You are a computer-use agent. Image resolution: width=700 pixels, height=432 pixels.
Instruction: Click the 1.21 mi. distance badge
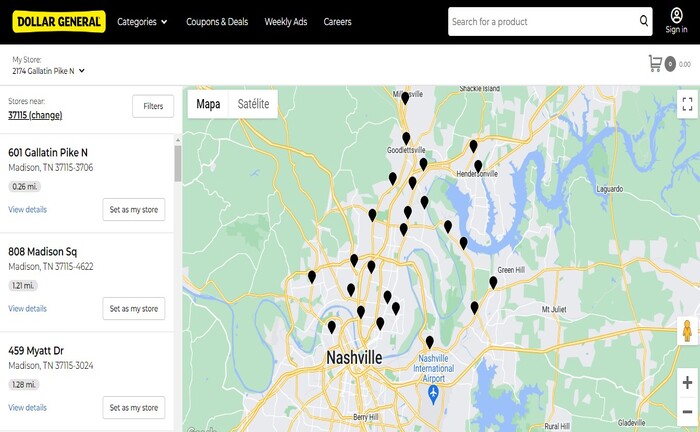[23, 286]
